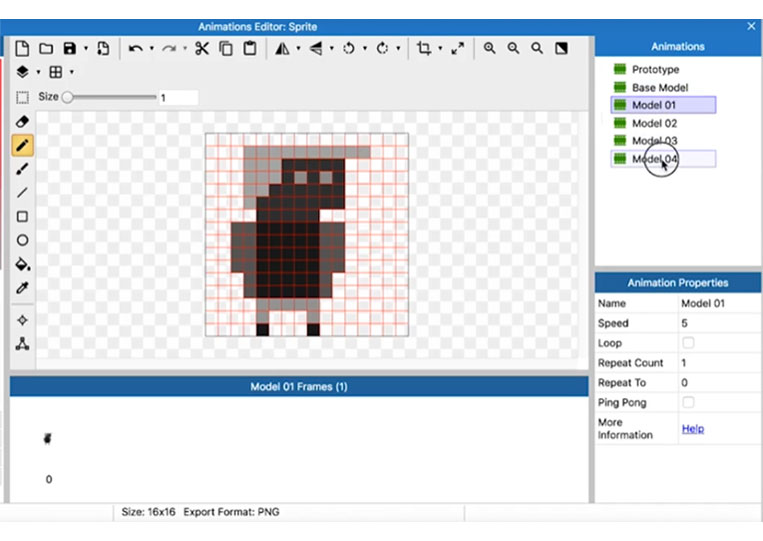Viewport: 763px width, 541px height.
Task: Flip the sprite horizontally
Action: click(282, 48)
